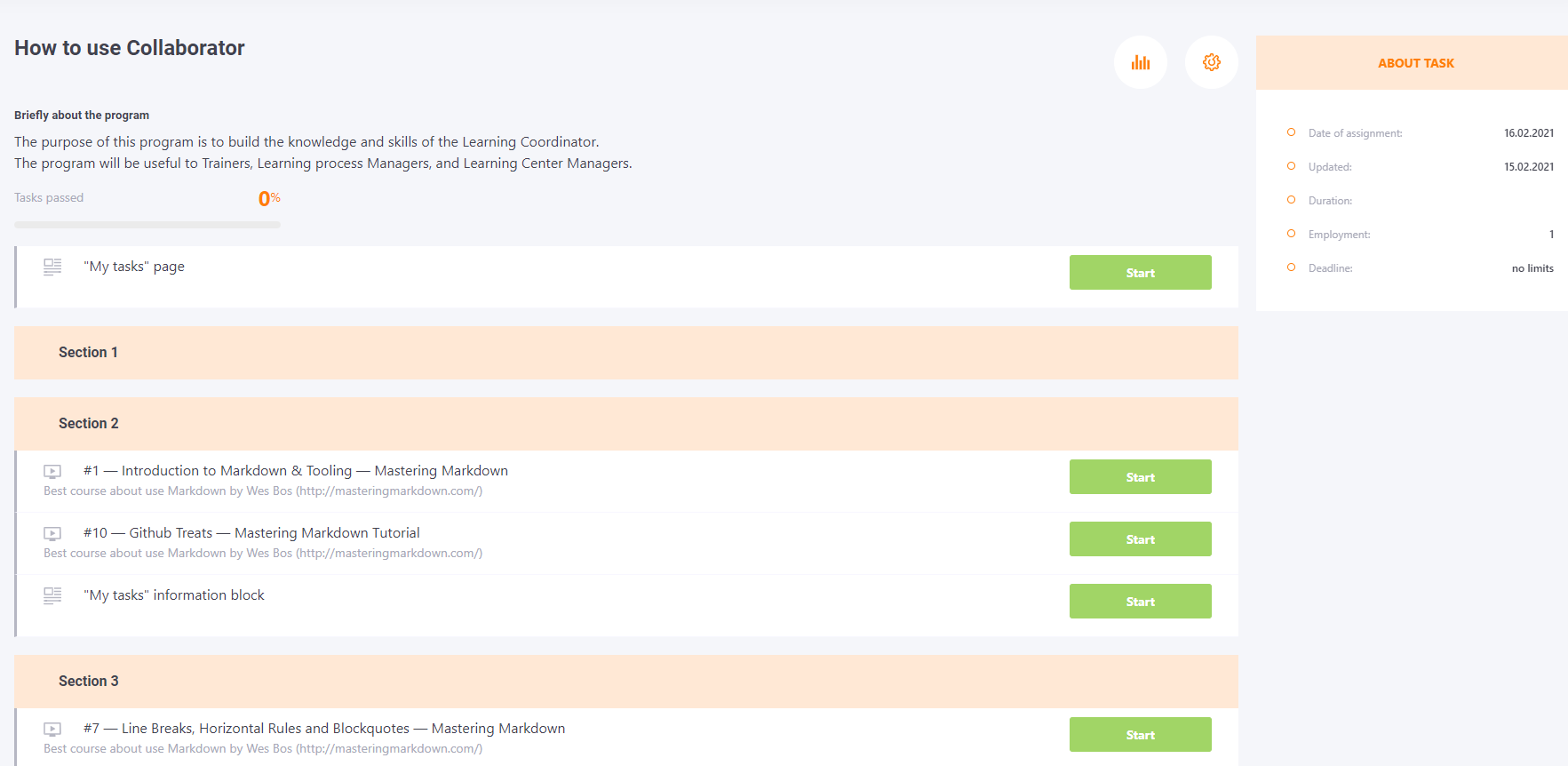Click the circle bullet next to Employment
The image size is (1568, 766).
click(1291, 234)
